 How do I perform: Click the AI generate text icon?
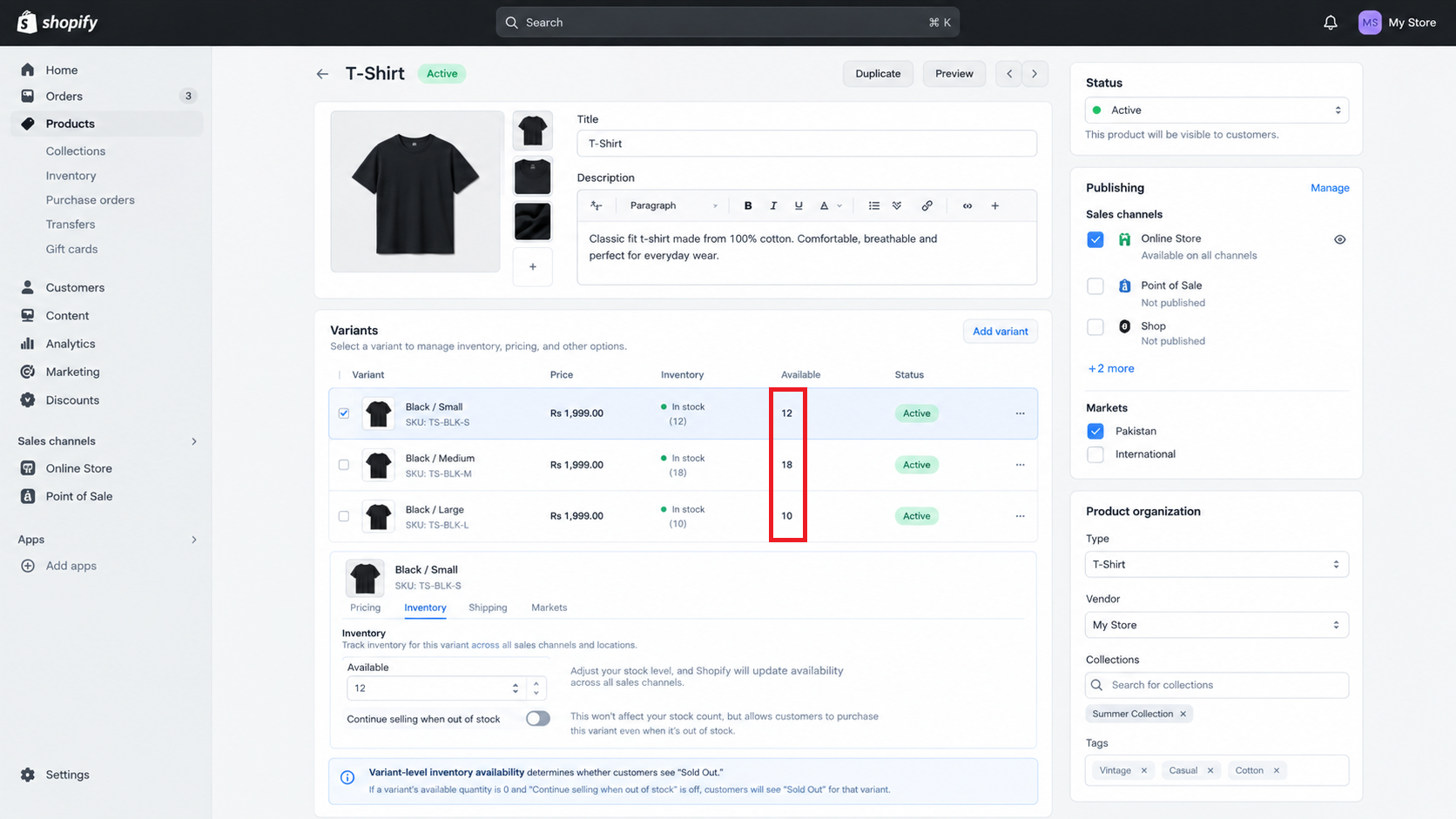(596, 205)
